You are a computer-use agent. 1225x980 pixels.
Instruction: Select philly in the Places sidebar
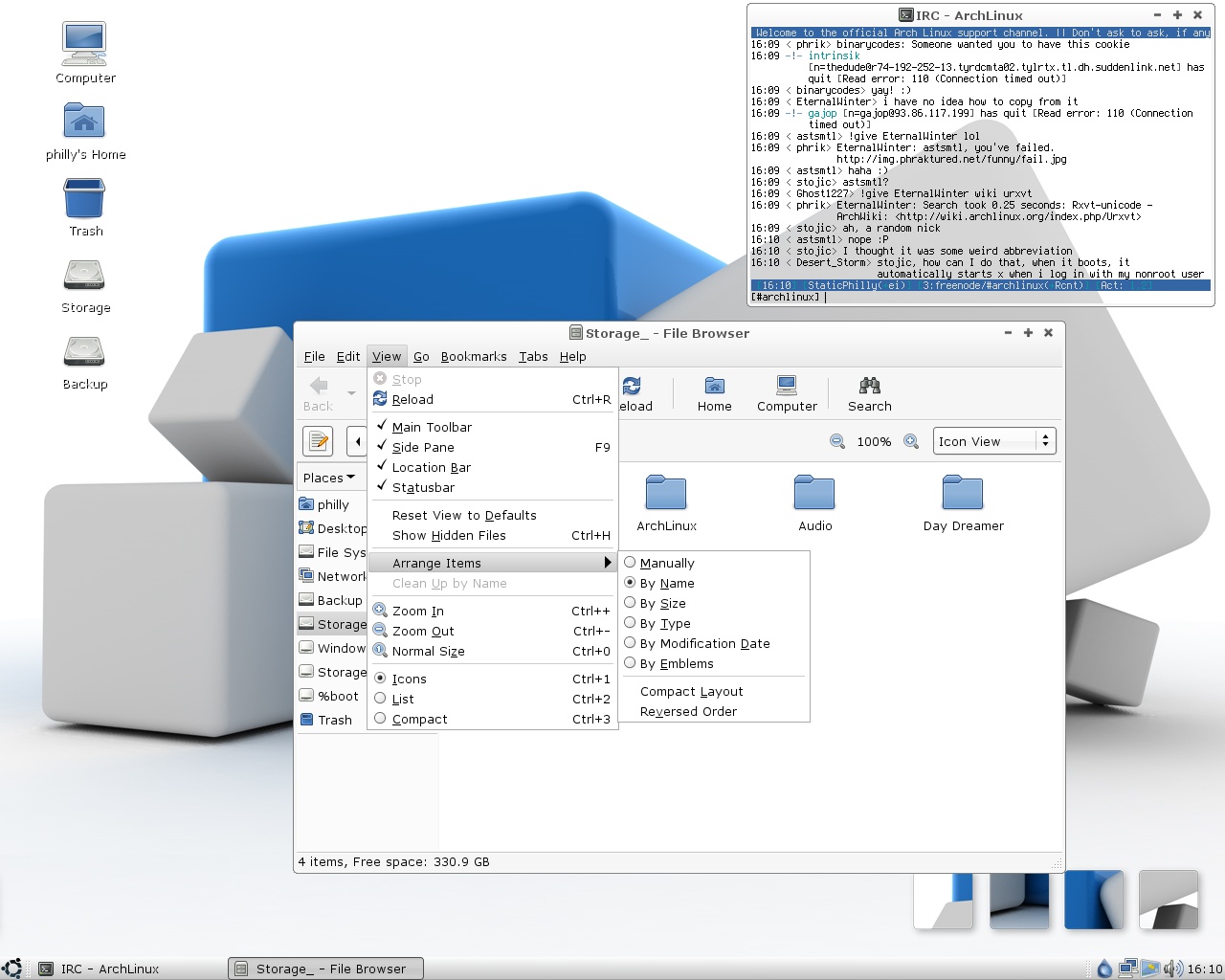[x=332, y=504]
